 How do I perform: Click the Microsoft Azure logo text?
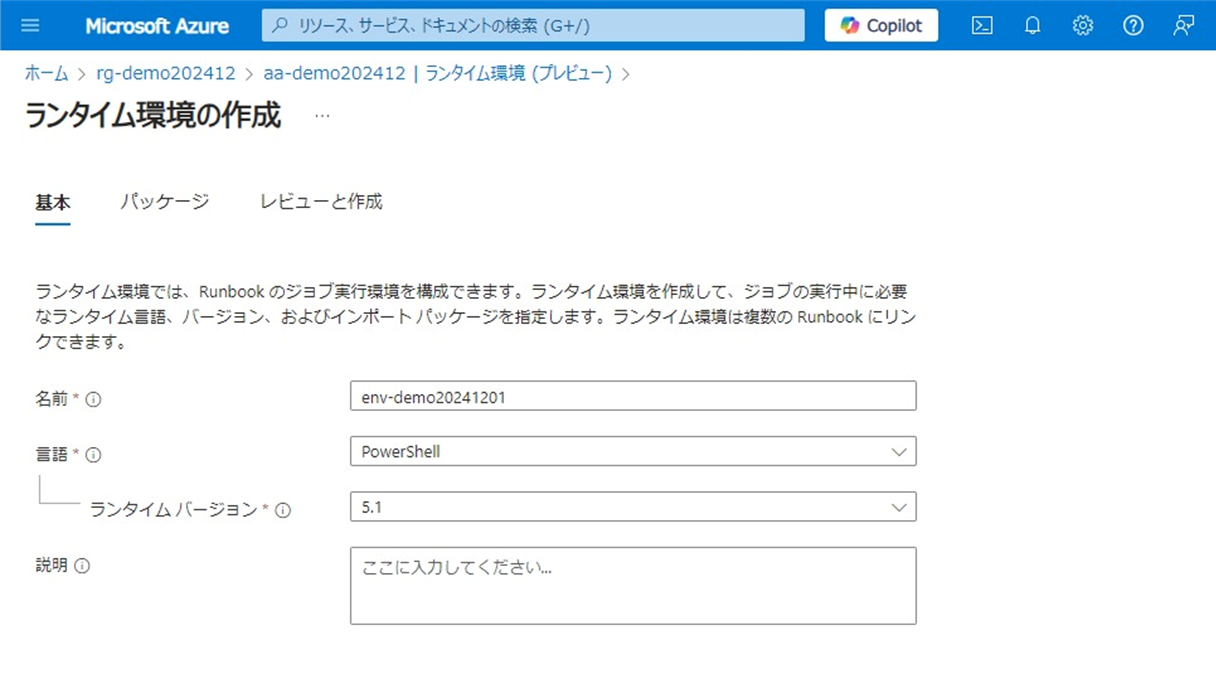[157, 26]
